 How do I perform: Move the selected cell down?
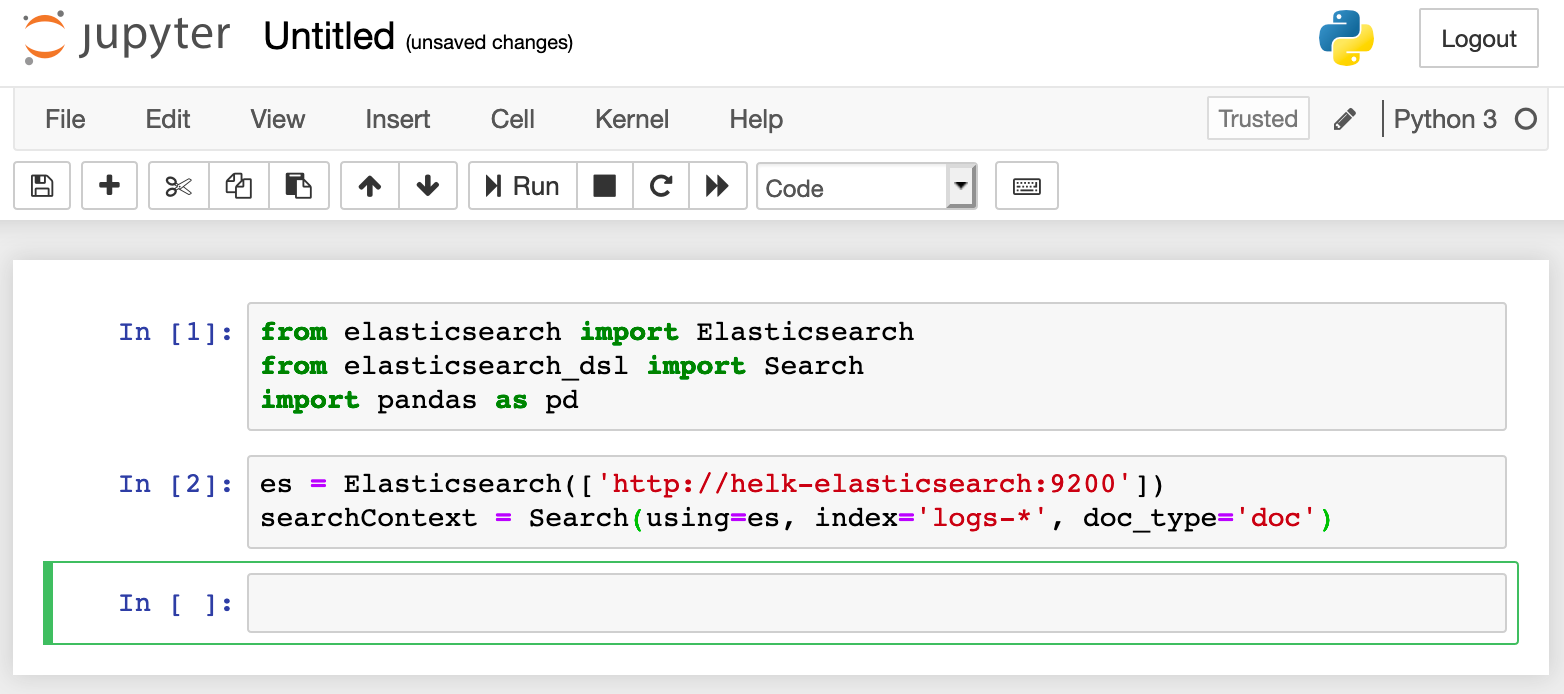click(x=428, y=186)
